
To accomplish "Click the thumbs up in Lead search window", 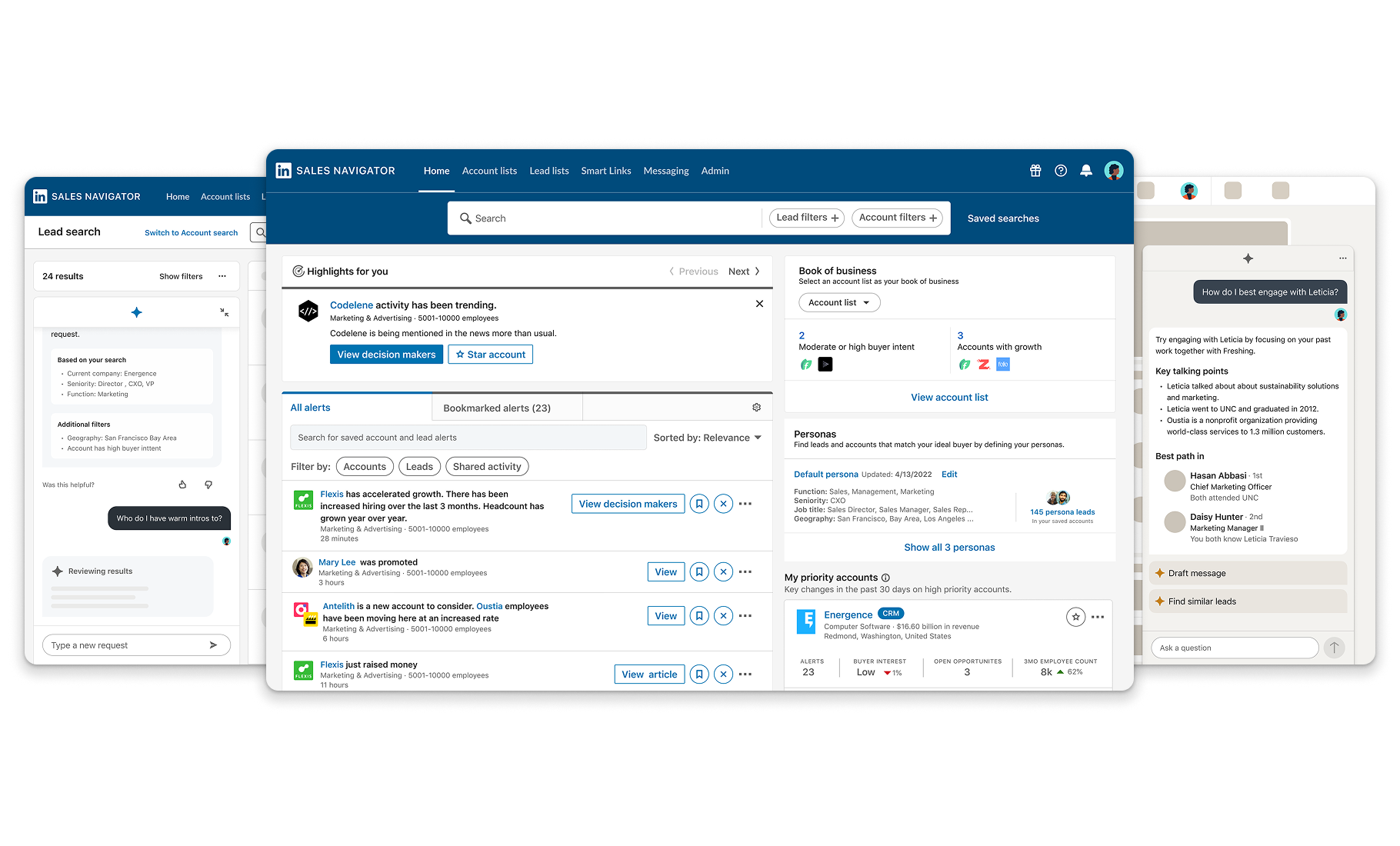I will (x=182, y=485).
